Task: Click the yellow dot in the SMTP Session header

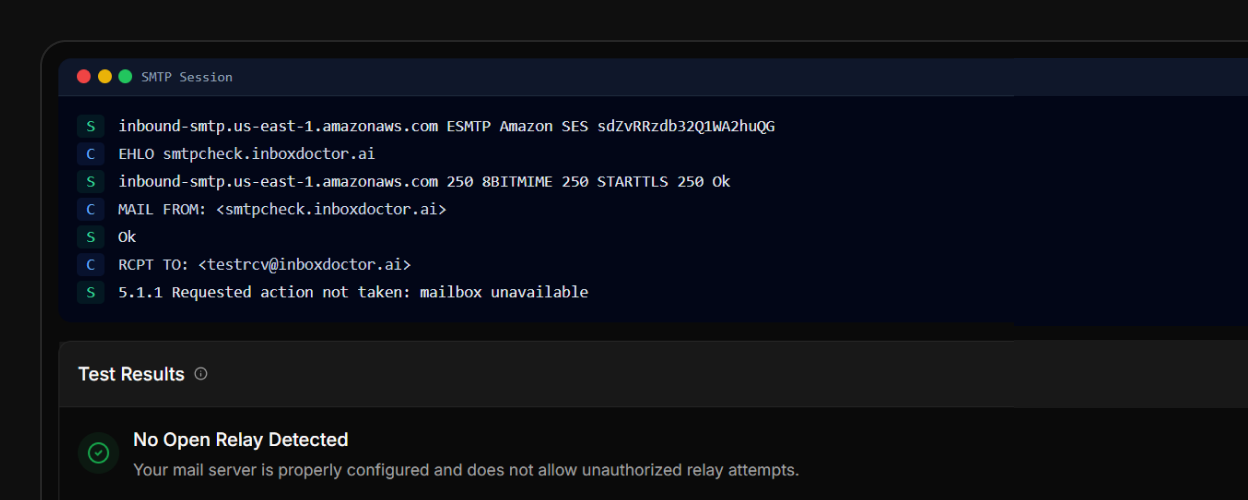Action: (x=105, y=77)
